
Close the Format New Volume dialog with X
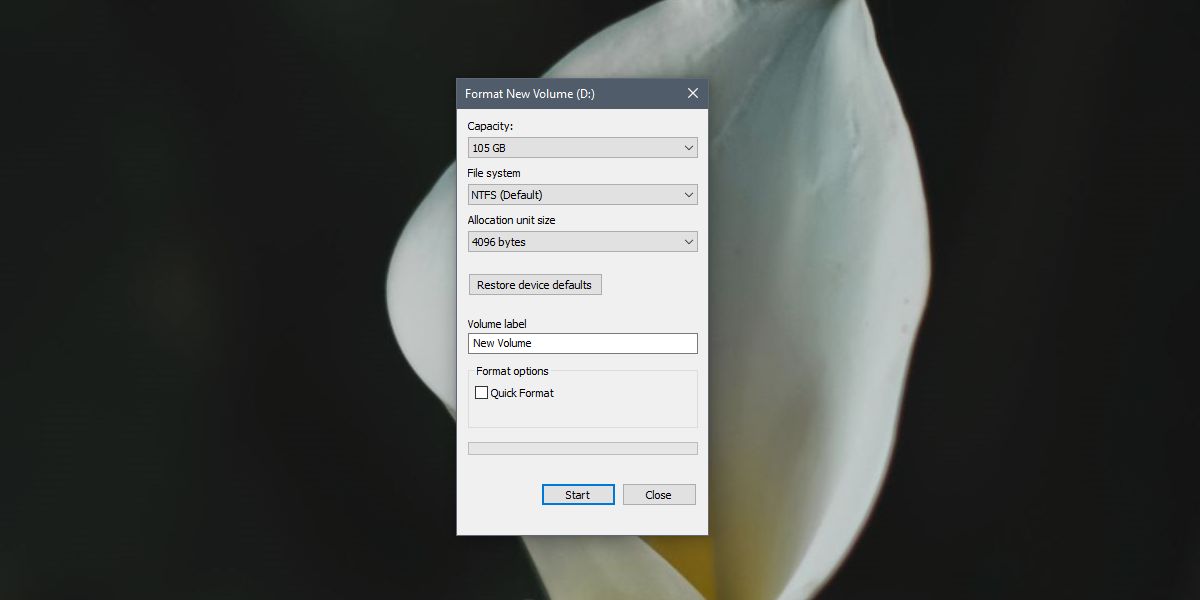point(693,93)
